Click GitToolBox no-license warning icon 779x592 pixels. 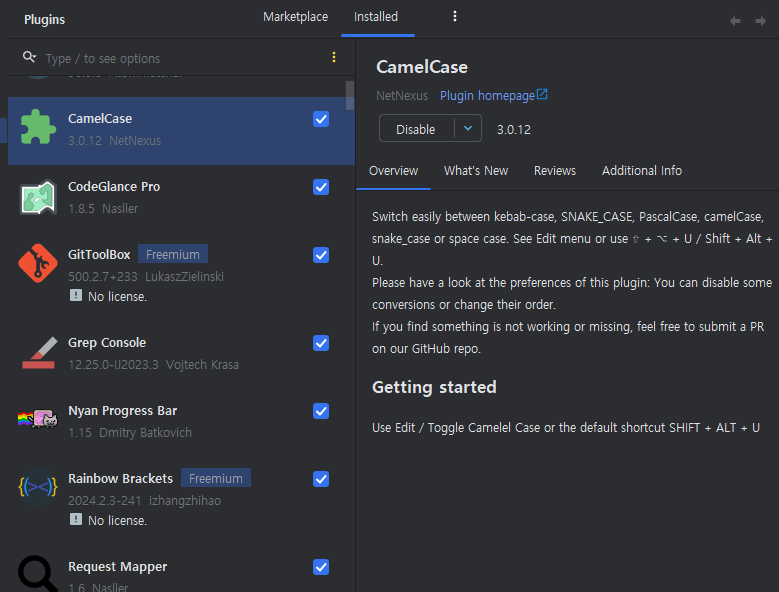pos(76,296)
